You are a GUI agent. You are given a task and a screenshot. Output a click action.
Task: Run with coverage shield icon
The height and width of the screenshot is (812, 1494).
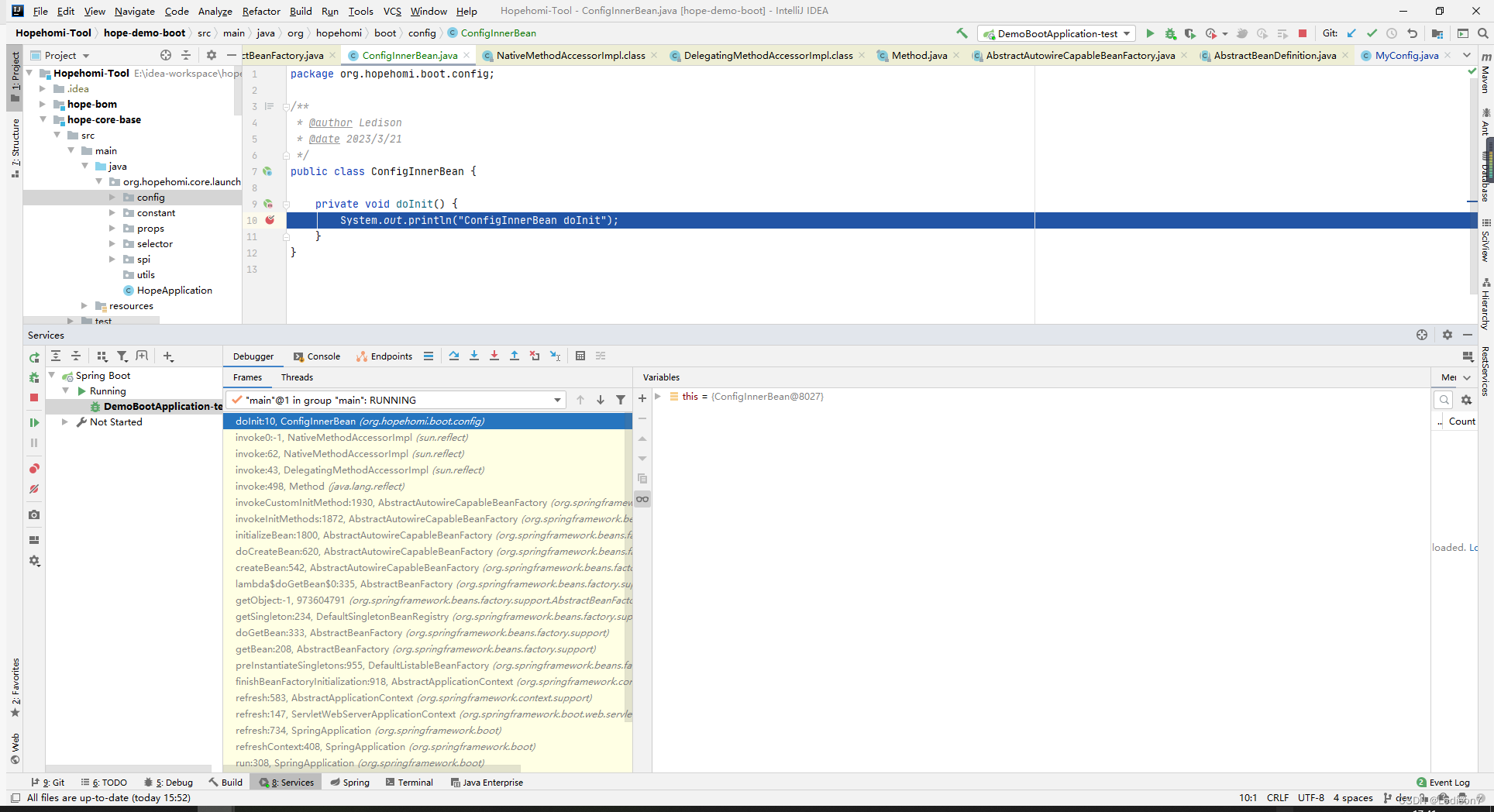(x=1190, y=33)
